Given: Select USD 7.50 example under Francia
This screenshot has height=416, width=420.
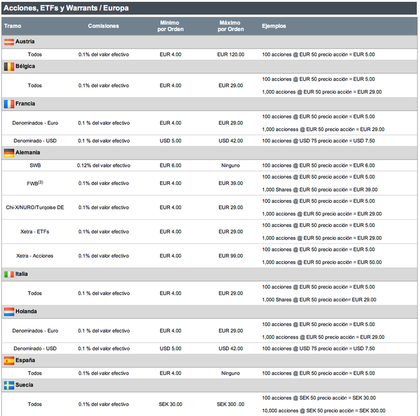Looking at the screenshot, I should 318,141.
